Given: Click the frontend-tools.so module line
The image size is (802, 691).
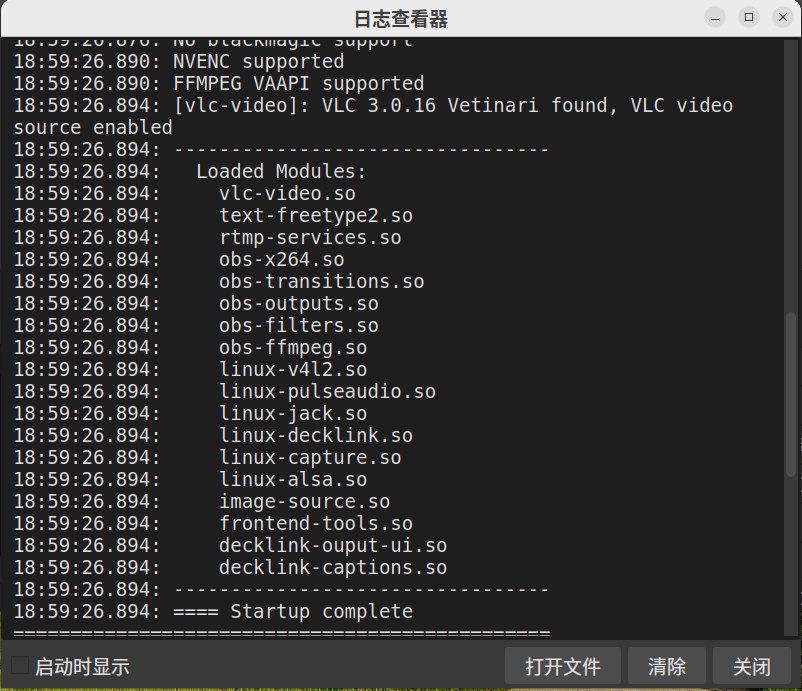Looking at the screenshot, I should click(213, 524).
